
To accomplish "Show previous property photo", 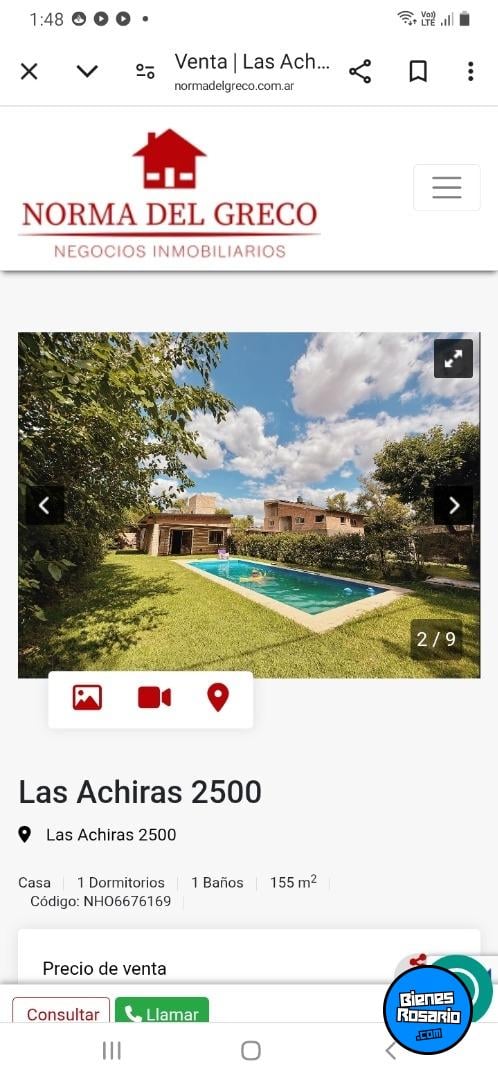I will tap(44, 506).
